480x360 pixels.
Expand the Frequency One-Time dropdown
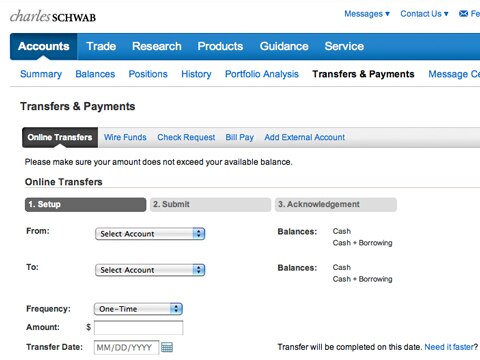(138, 309)
